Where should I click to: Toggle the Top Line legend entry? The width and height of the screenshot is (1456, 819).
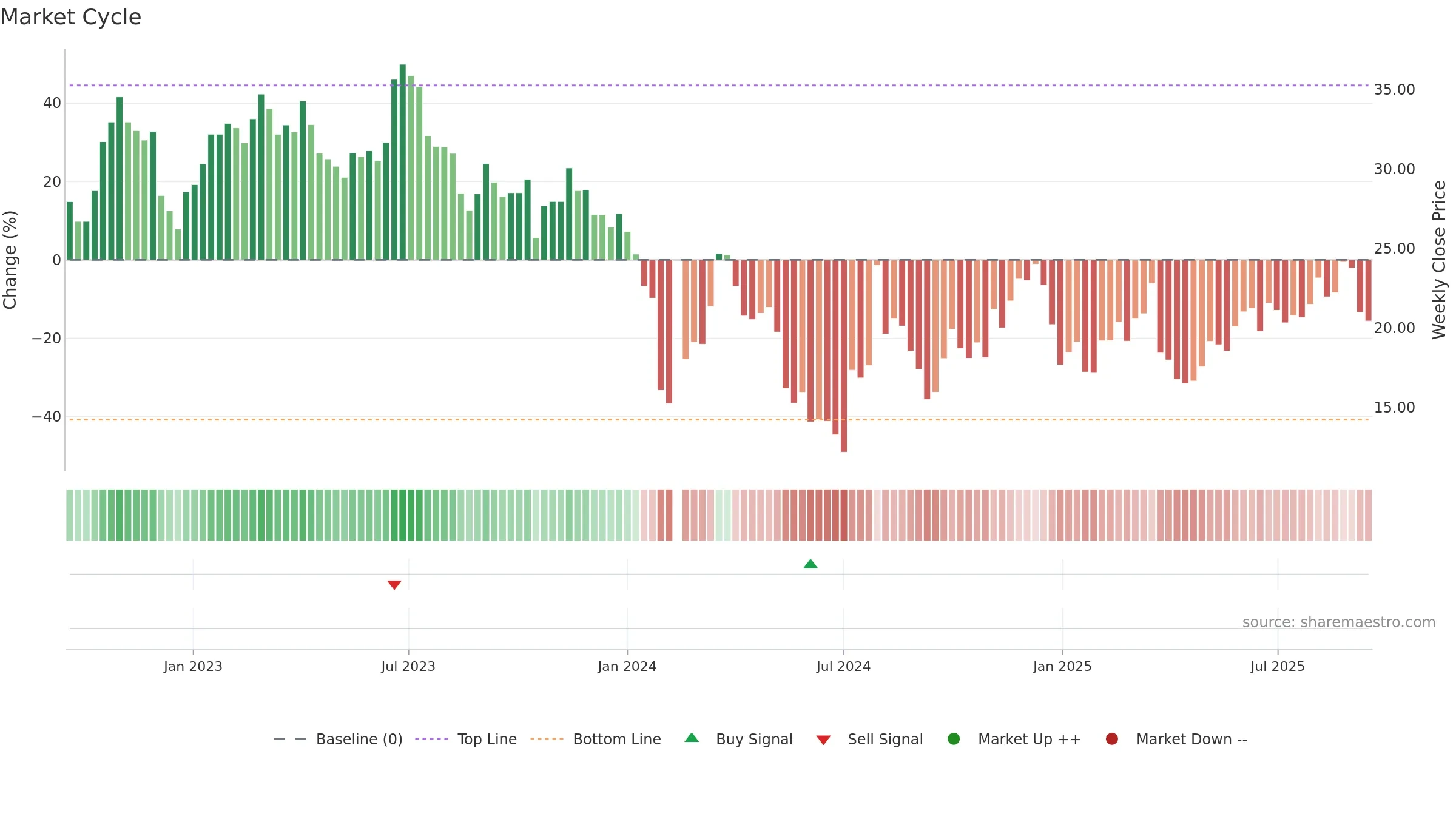coord(466,739)
